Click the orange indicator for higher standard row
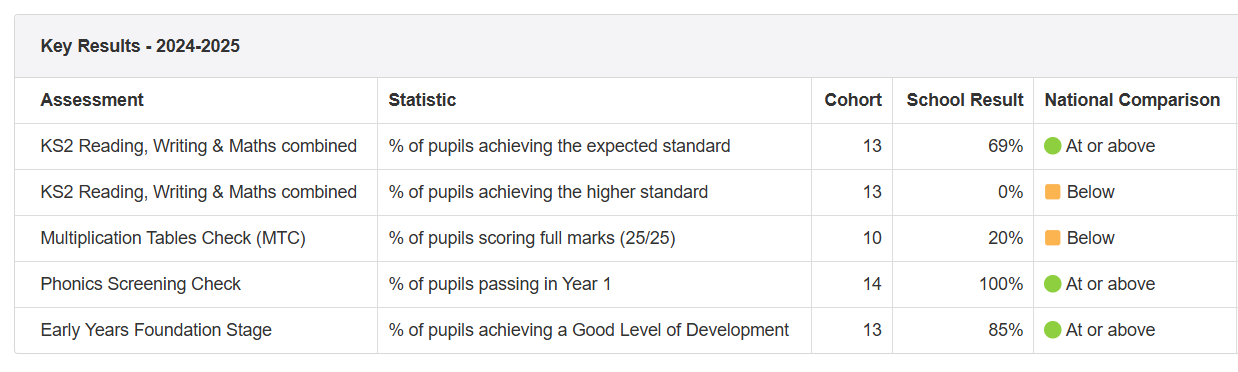Screen dimensions: 1238x372 (x=1052, y=192)
